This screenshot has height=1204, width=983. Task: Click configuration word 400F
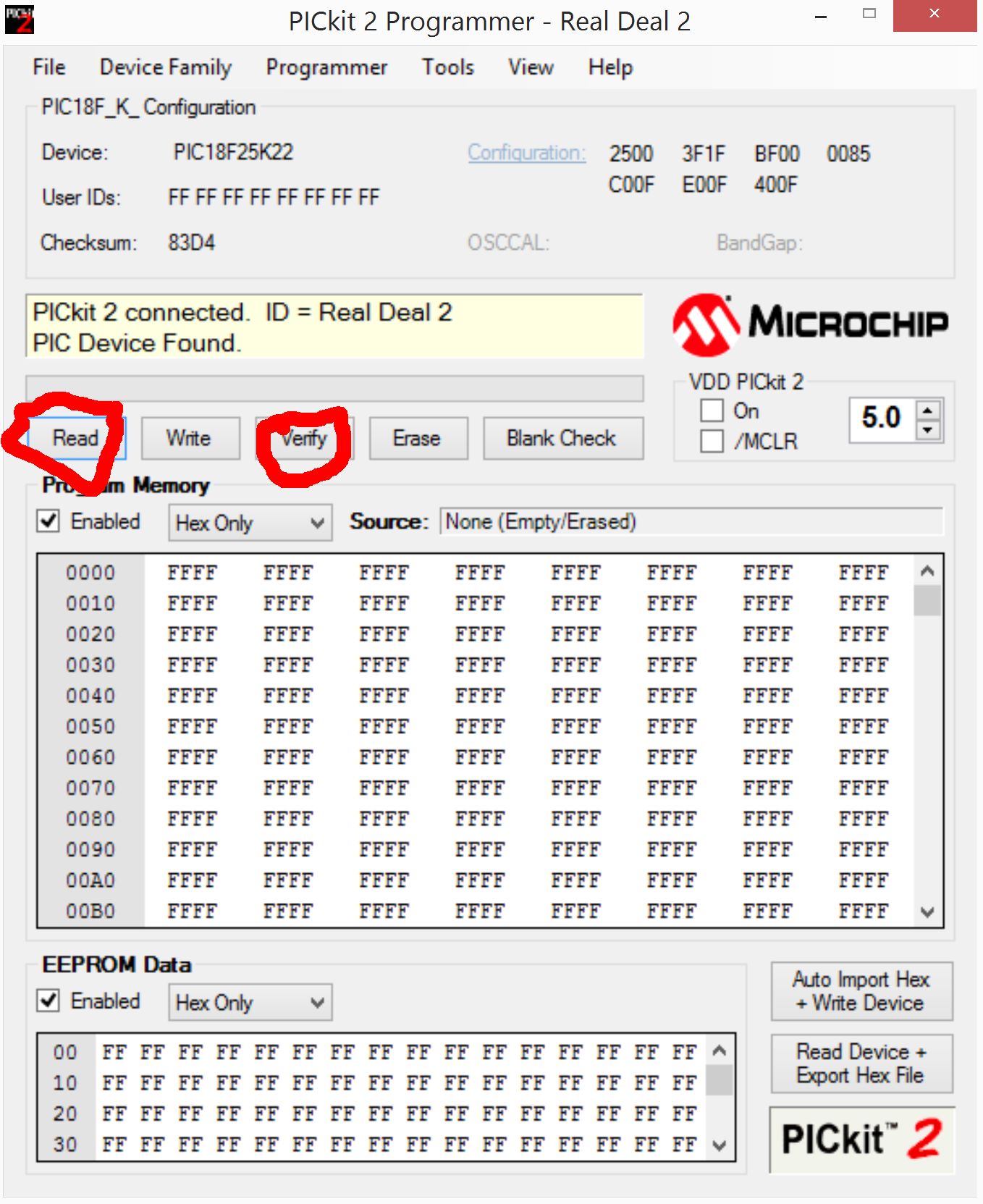coord(776,185)
